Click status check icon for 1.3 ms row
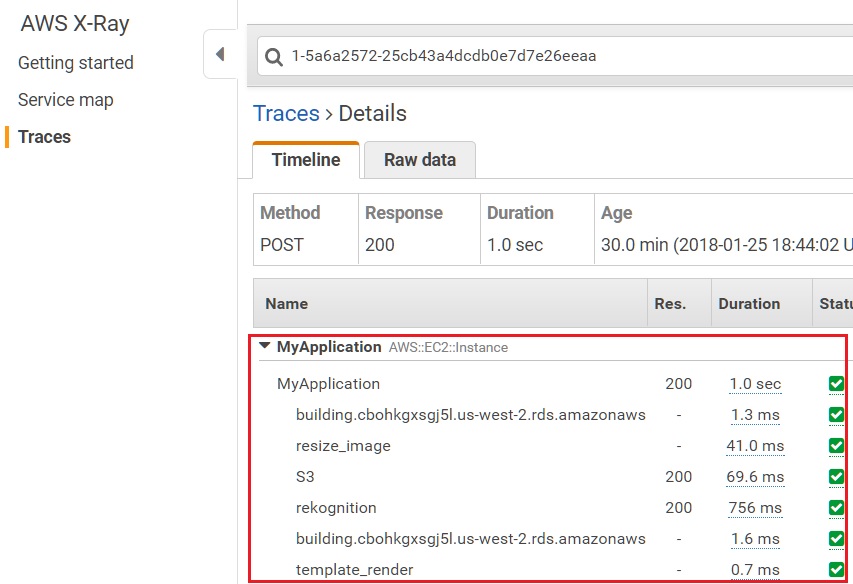The width and height of the screenshot is (853, 584). pos(836,415)
